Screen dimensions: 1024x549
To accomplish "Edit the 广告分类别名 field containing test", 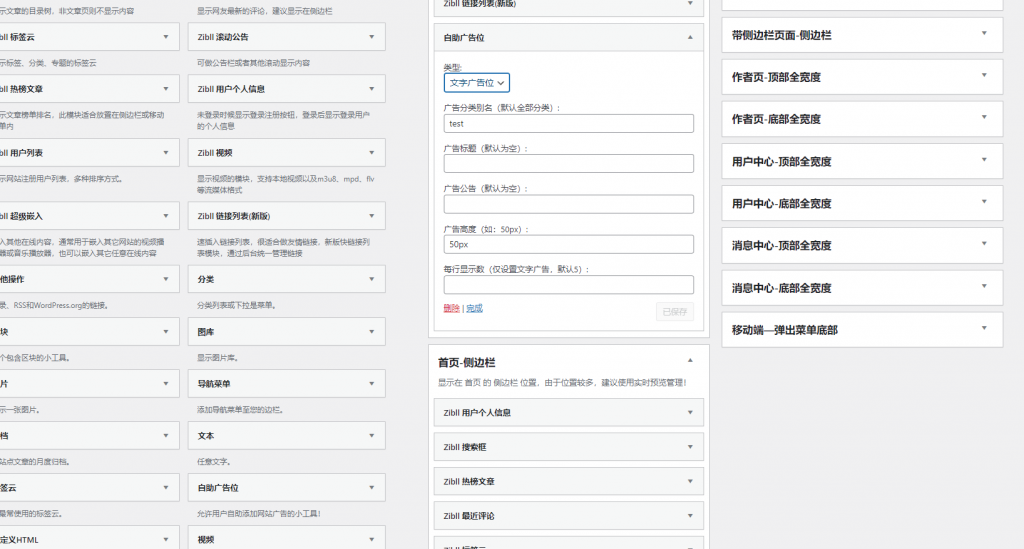I will coord(569,123).
